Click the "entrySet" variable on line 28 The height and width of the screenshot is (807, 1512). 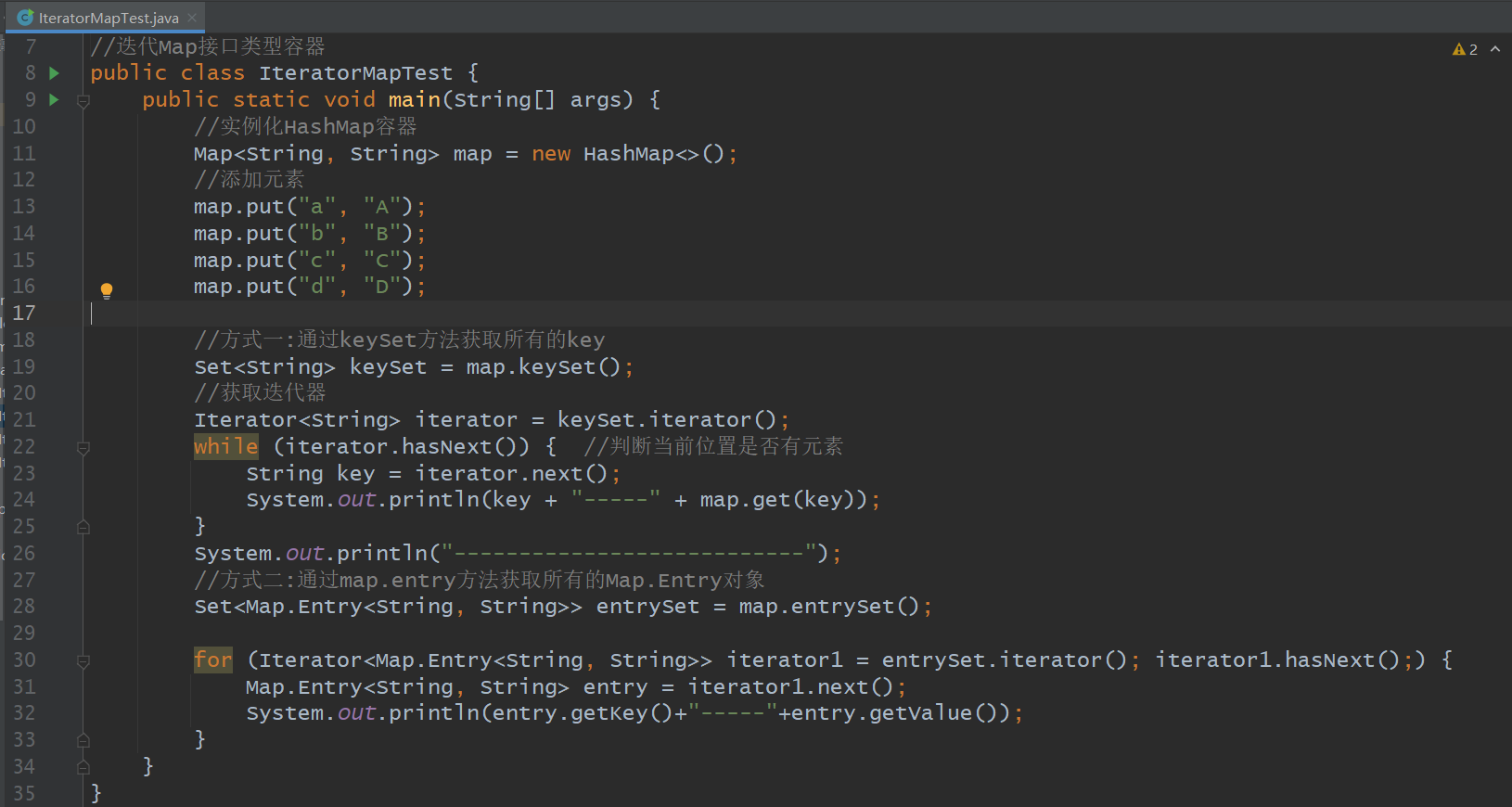pos(647,606)
